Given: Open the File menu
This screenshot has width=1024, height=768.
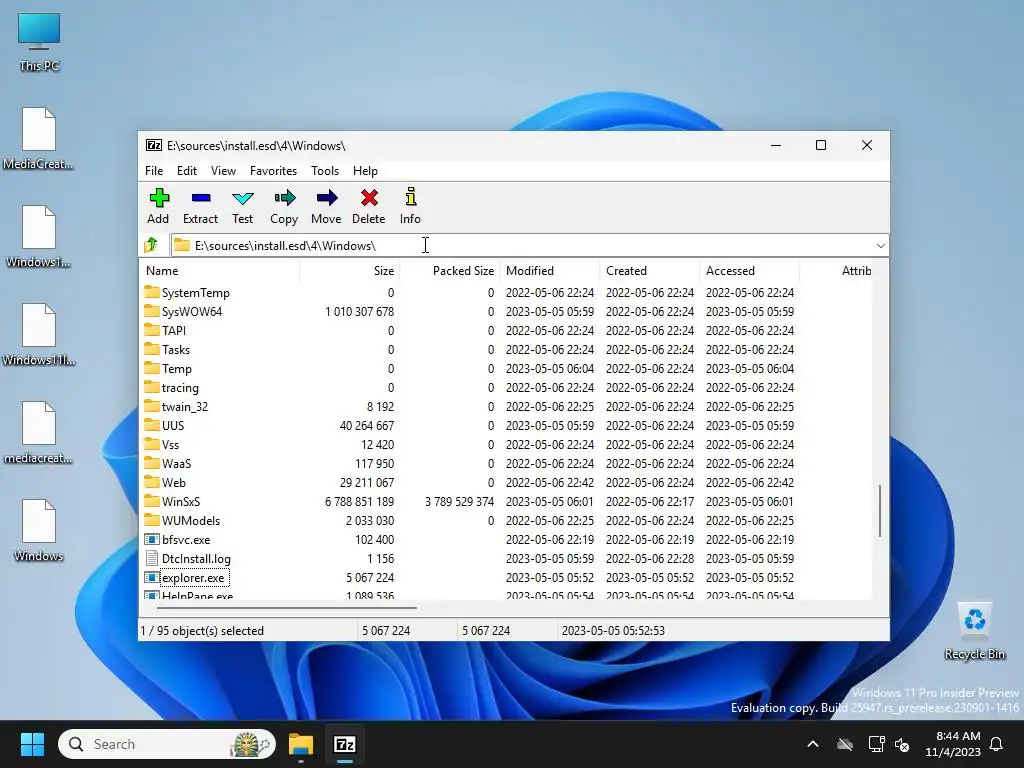Looking at the screenshot, I should point(154,170).
